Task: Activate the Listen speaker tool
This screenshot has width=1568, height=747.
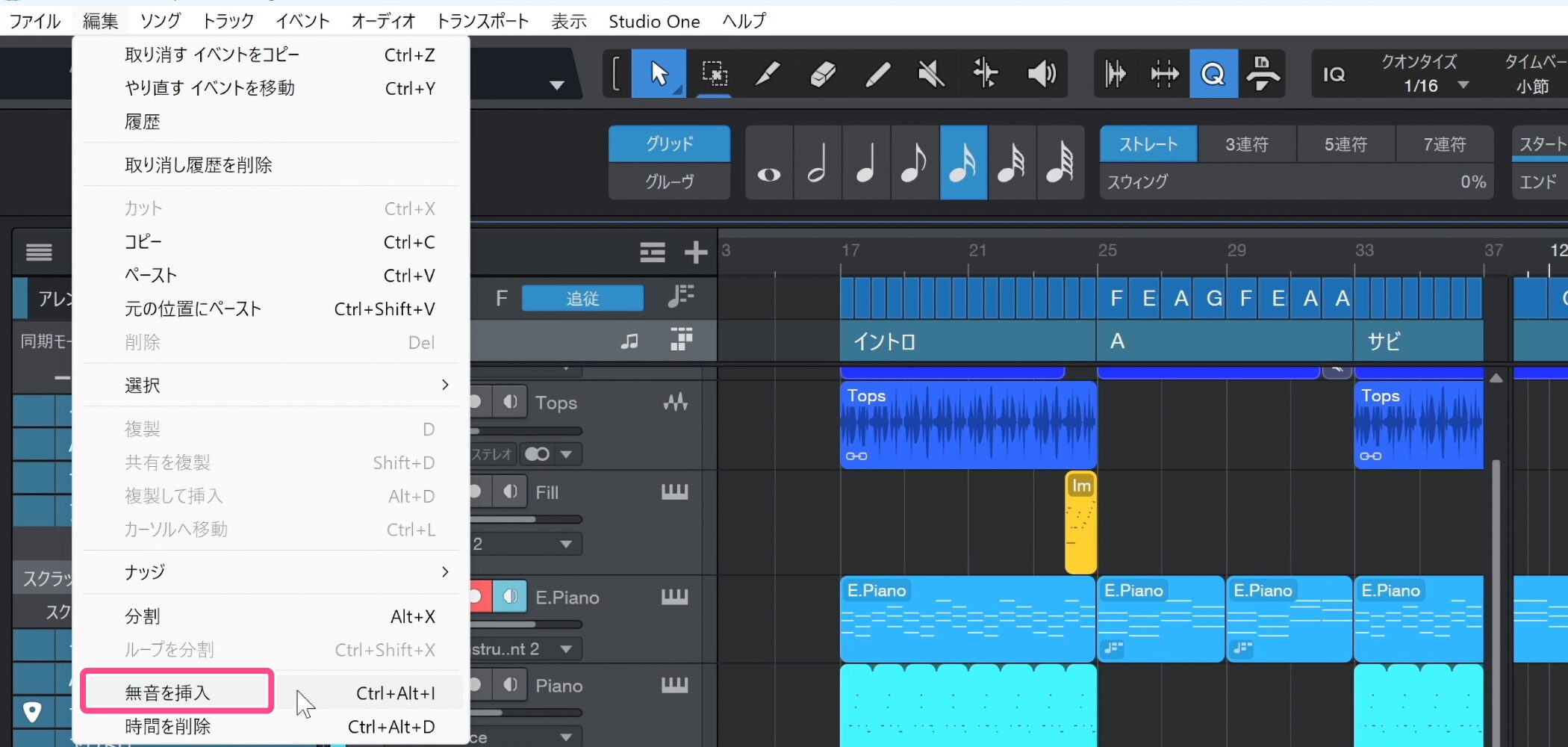Action: 1041,74
